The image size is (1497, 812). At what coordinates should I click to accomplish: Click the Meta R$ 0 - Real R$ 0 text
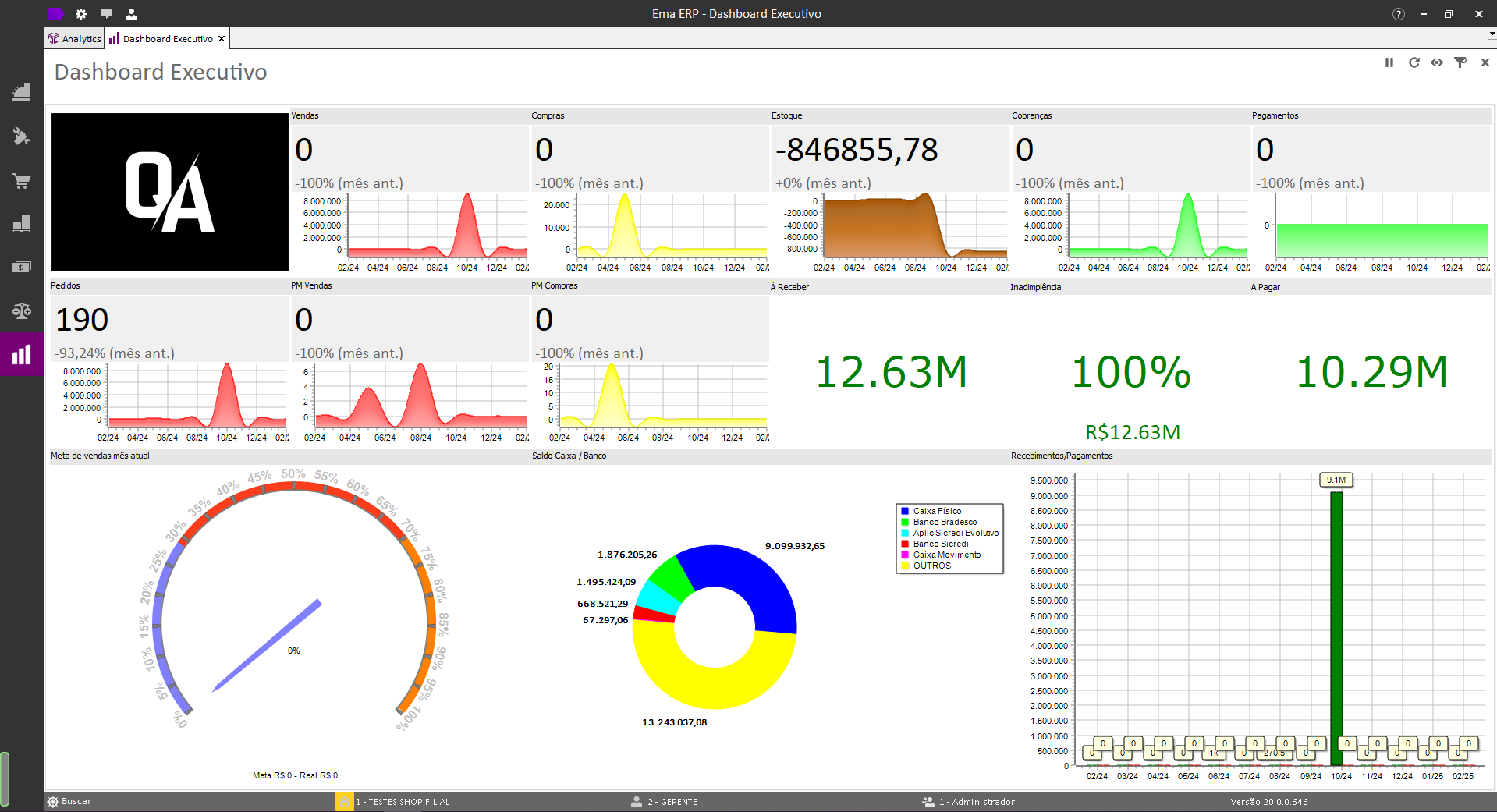coord(295,775)
